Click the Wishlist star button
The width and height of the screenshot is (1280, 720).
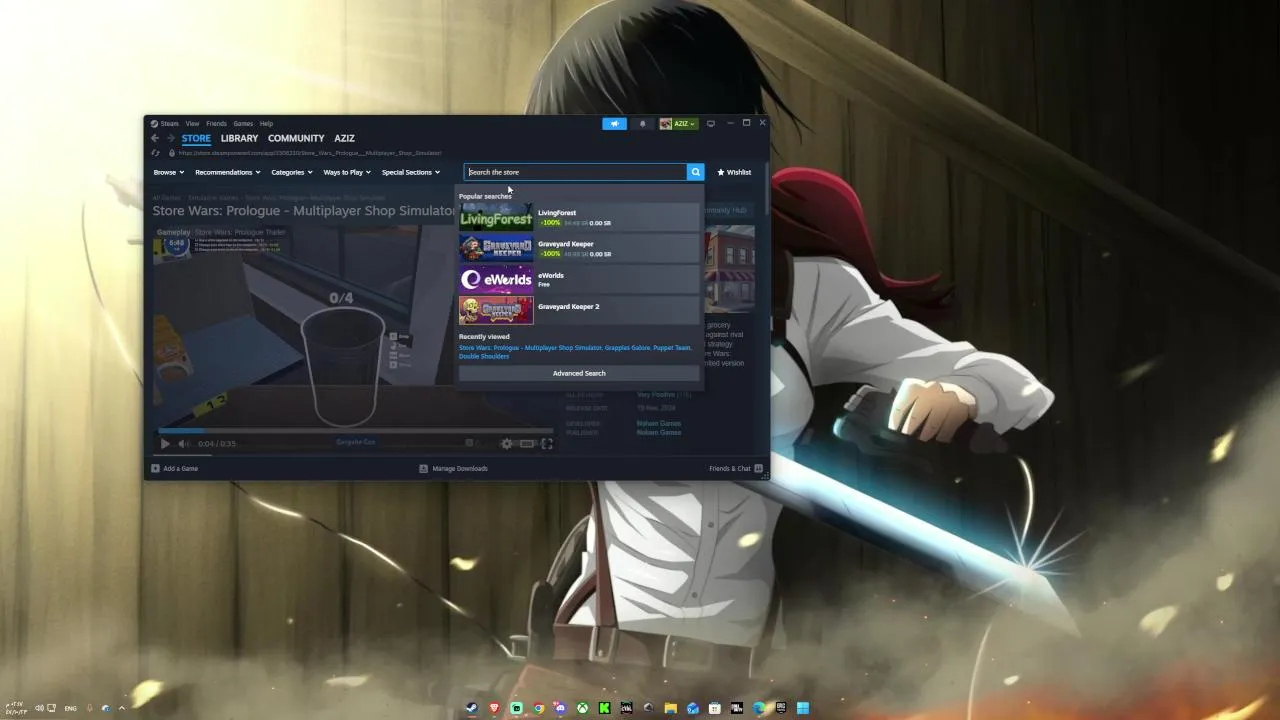tap(734, 172)
